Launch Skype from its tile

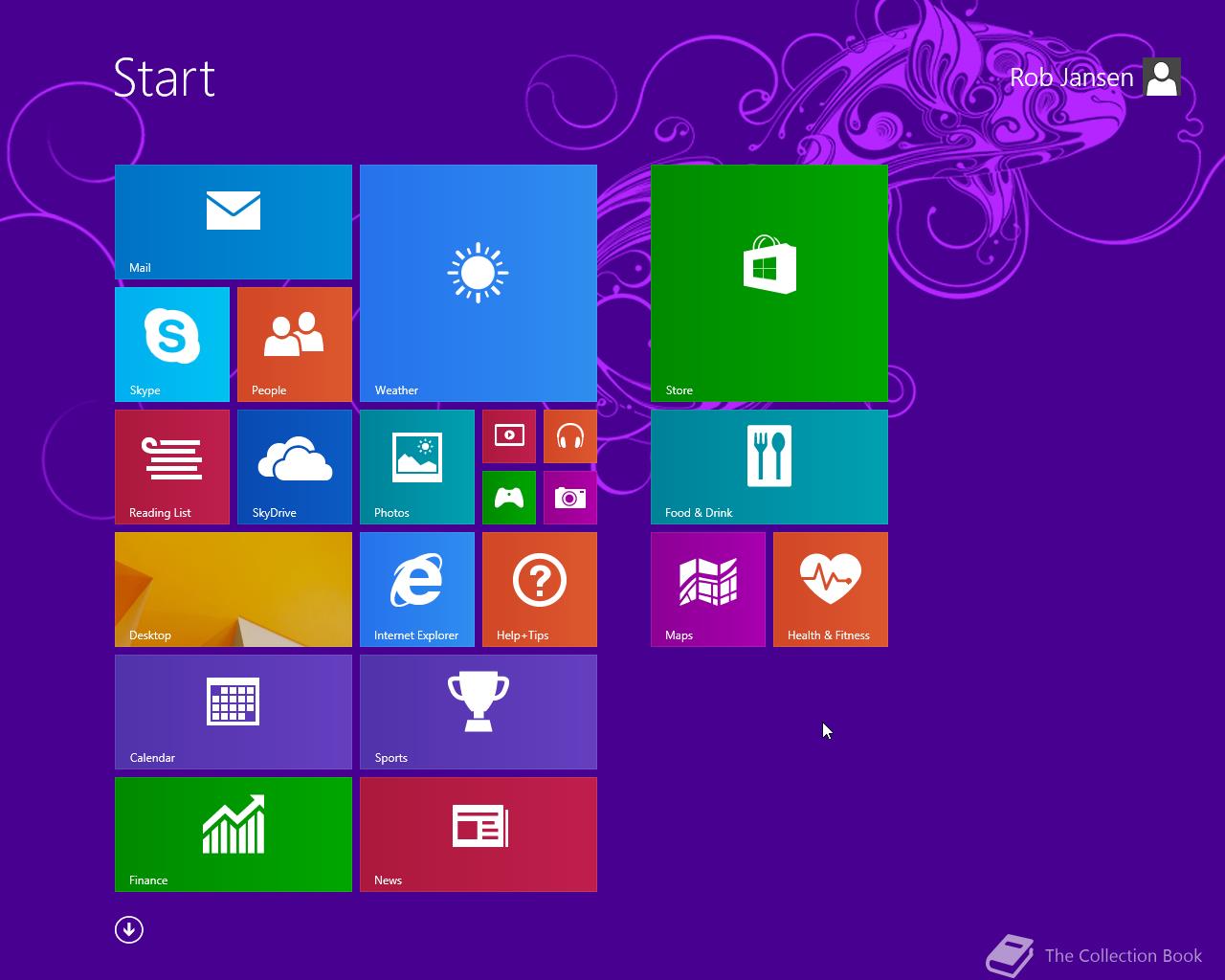click(172, 345)
